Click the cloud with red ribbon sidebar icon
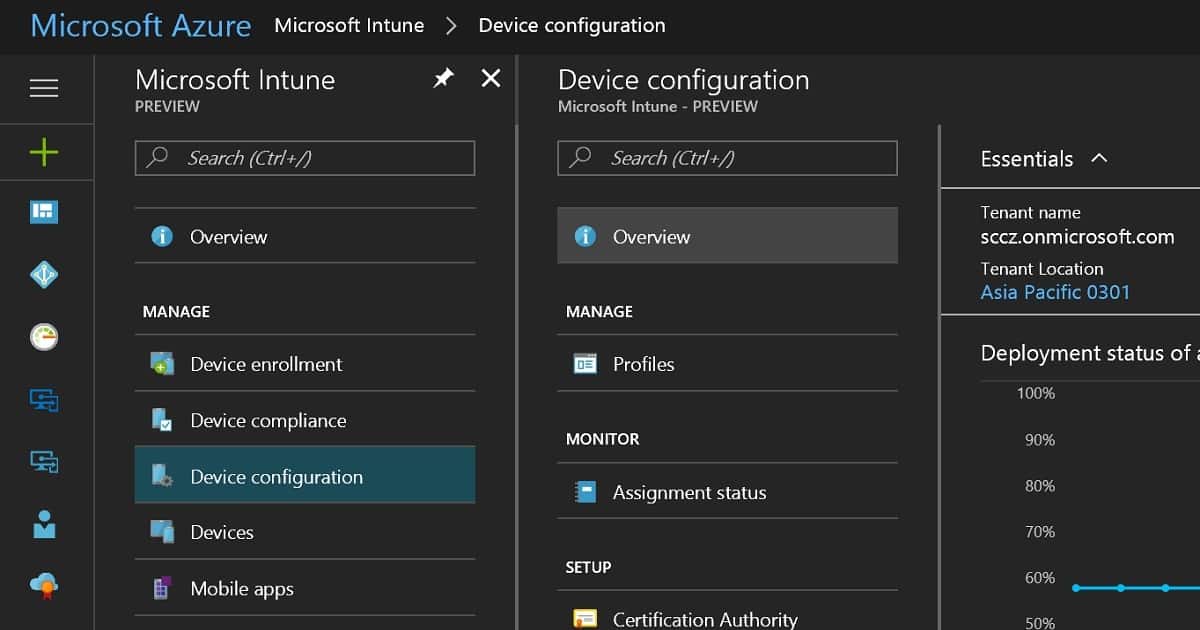Screen dimensions: 1200x630 pyautogui.click(x=44, y=585)
